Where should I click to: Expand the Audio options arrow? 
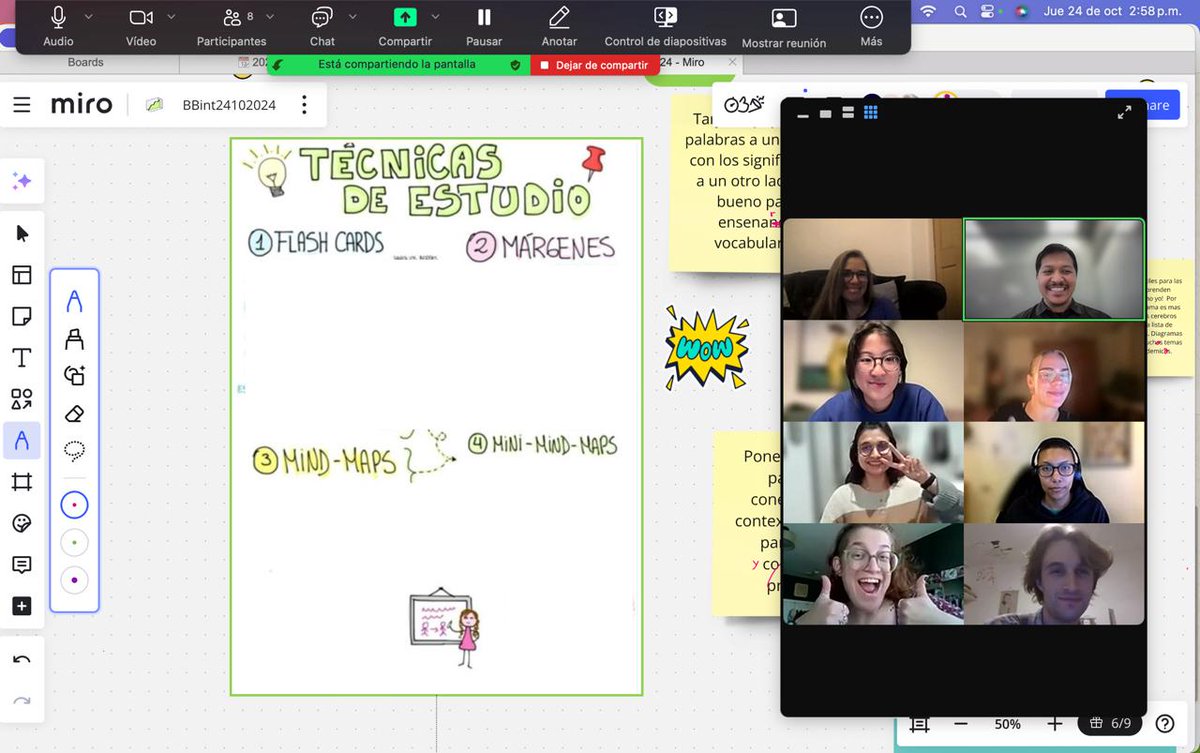[x=88, y=17]
